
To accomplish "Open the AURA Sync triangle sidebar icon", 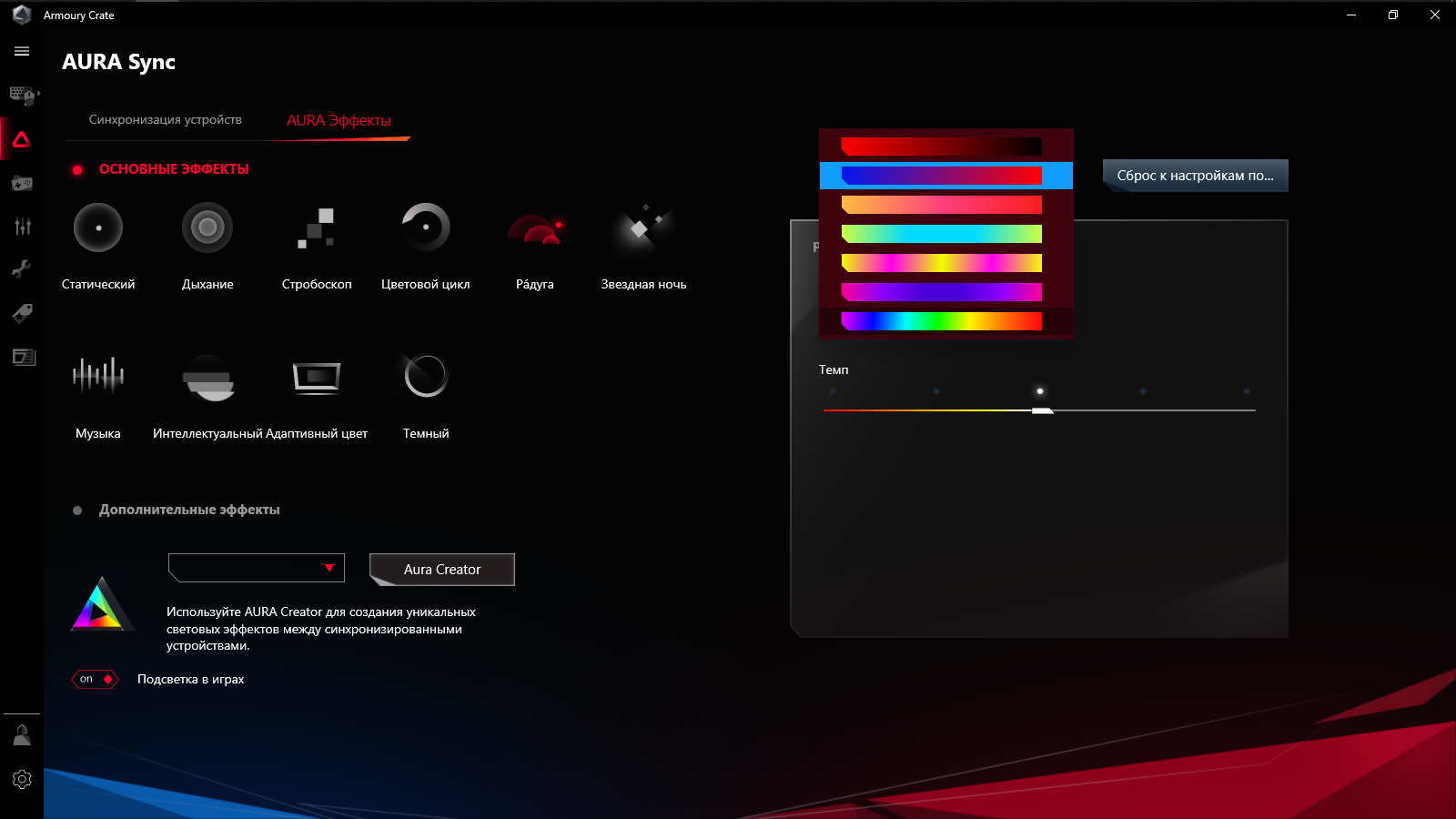I will (x=22, y=139).
